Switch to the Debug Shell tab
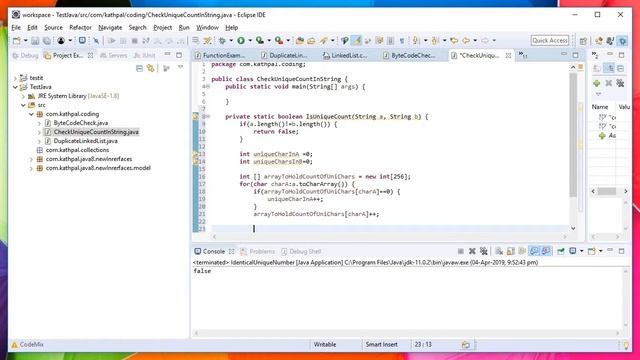The width and height of the screenshot is (640, 360). coord(301,251)
